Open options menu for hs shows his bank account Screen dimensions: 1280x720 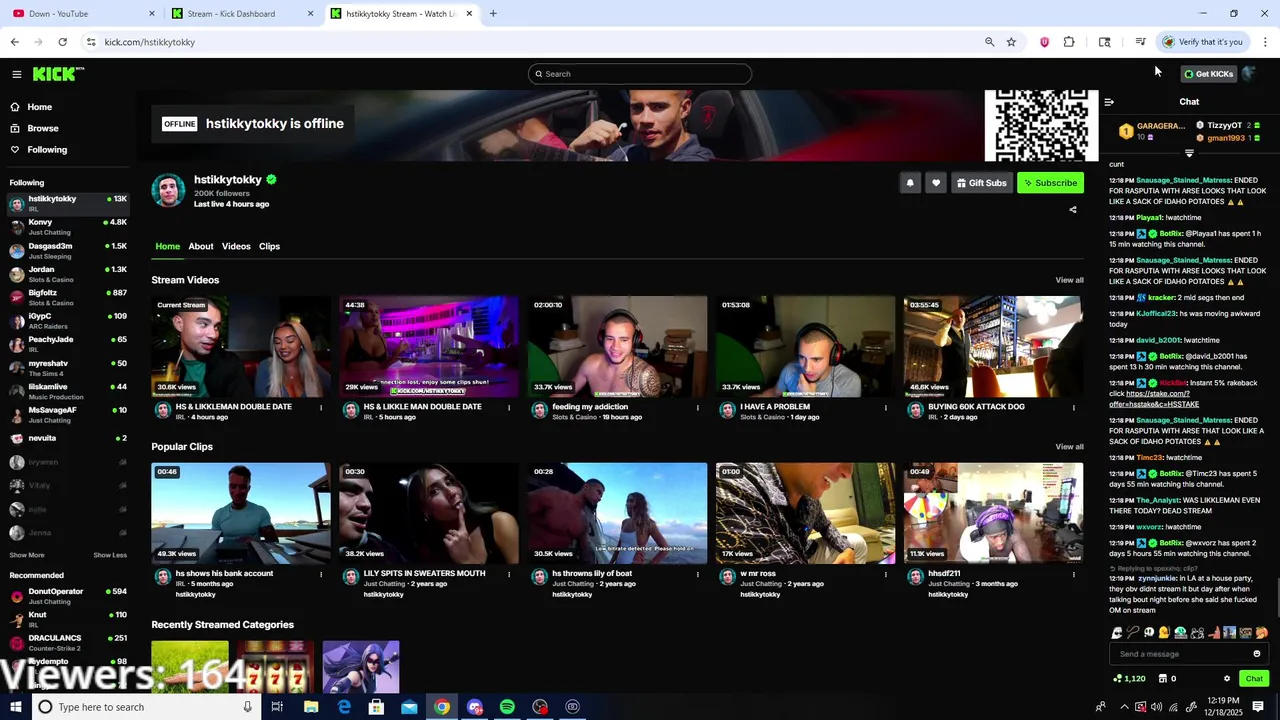321,574
